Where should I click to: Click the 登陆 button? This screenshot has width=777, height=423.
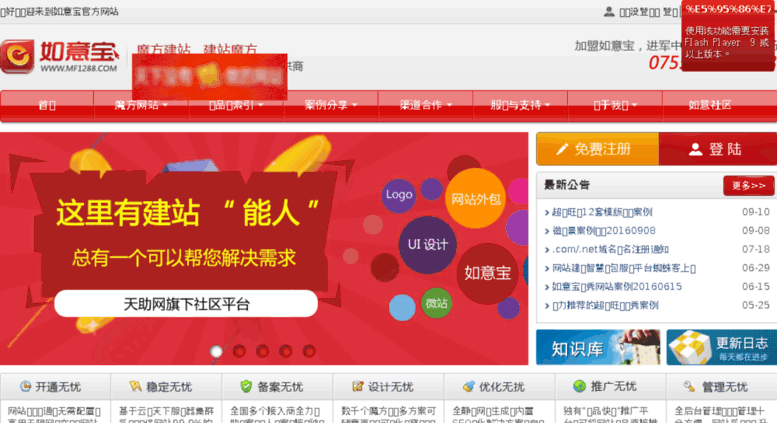[718, 149]
